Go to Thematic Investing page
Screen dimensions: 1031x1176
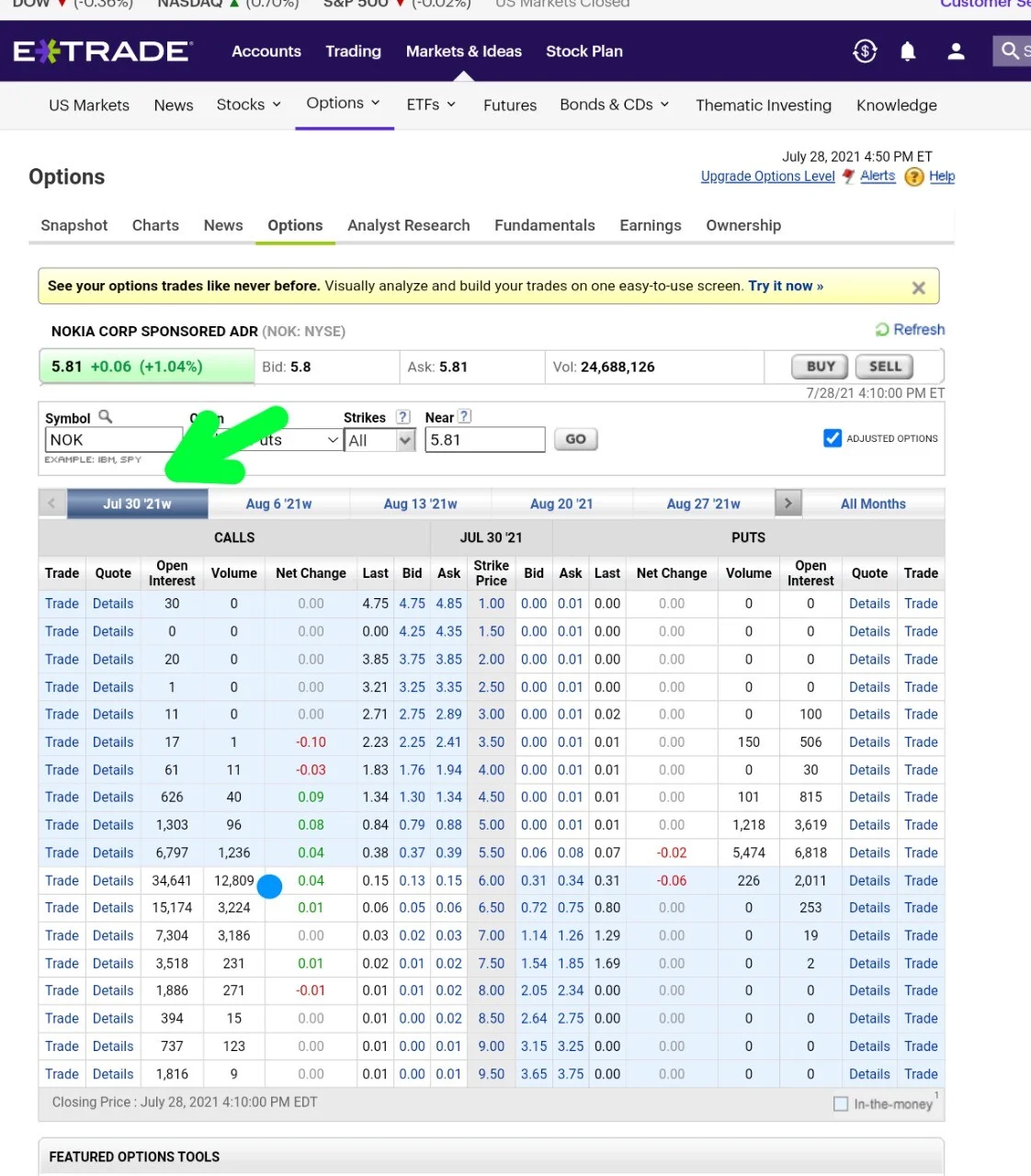764,105
